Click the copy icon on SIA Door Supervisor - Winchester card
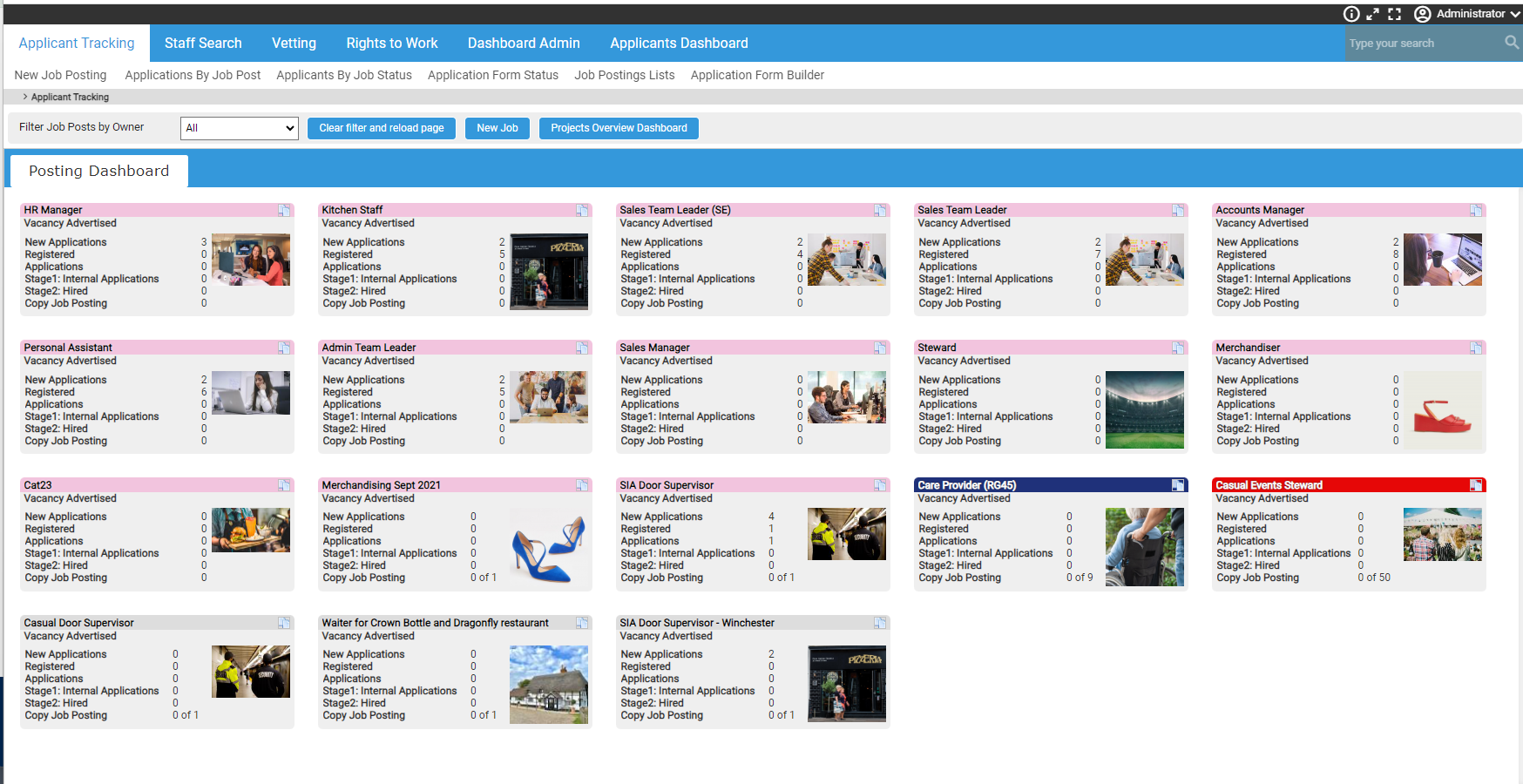 [x=880, y=623]
